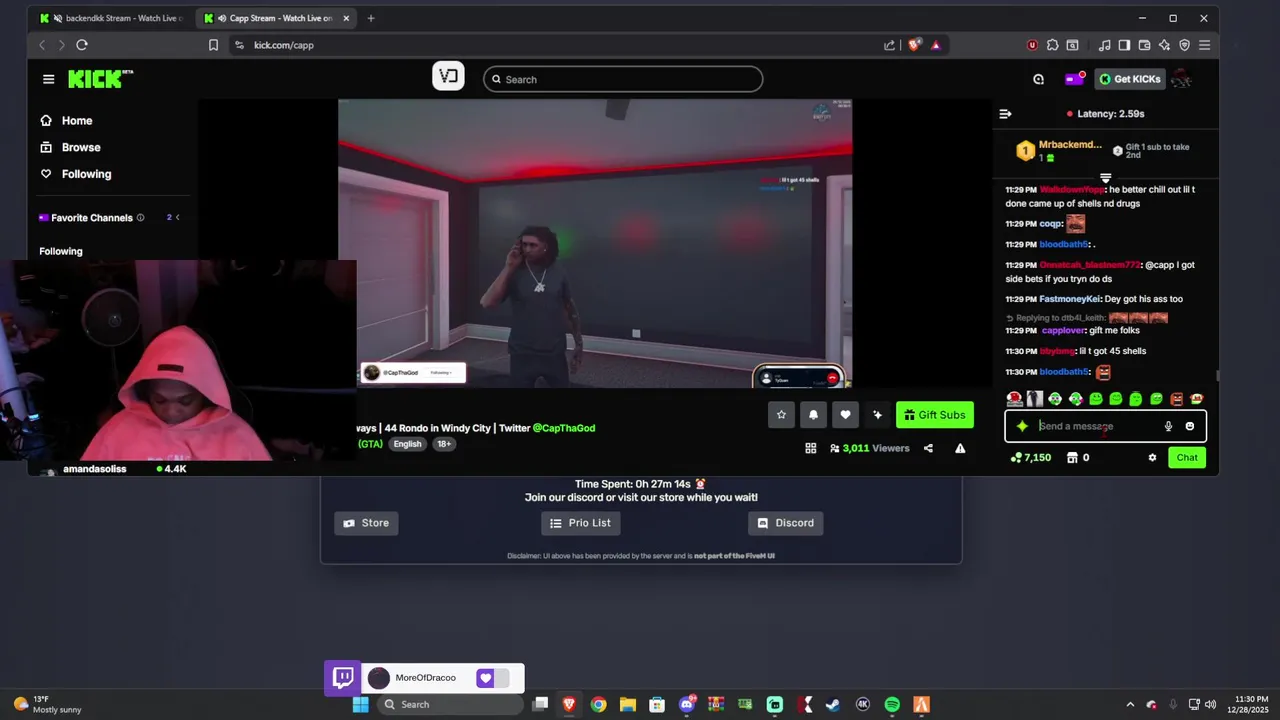This screenshot has width=1280, height=720.
Task: Open the channel points 7,150 balance
Action: 1031,457
